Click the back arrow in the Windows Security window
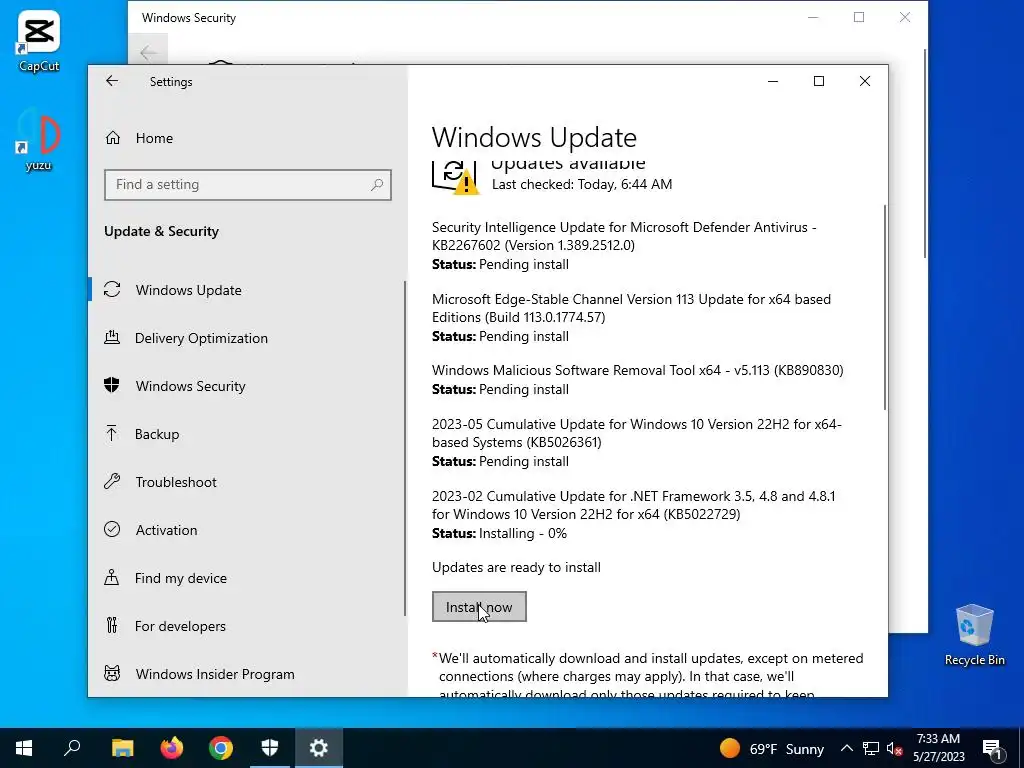Screen dimensions: 1024x768 [148, 52]
